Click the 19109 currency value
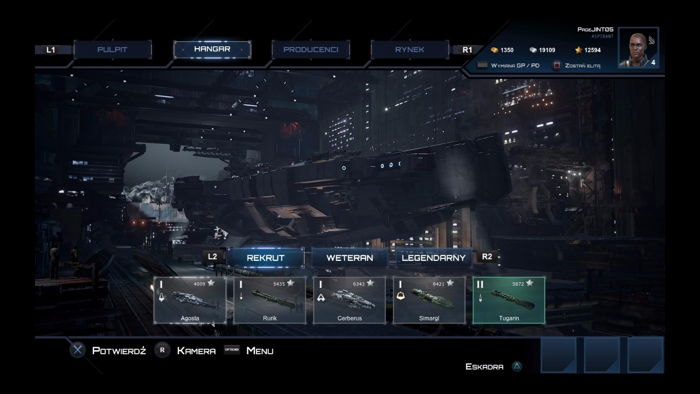The width and height of the screenshot is (700, 394). [547, 50]
